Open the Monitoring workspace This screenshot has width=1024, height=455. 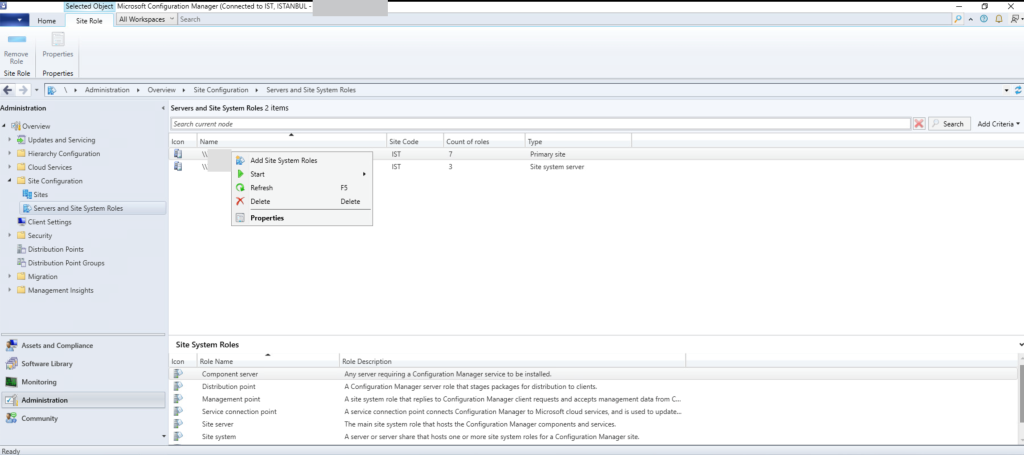(38, 382)
